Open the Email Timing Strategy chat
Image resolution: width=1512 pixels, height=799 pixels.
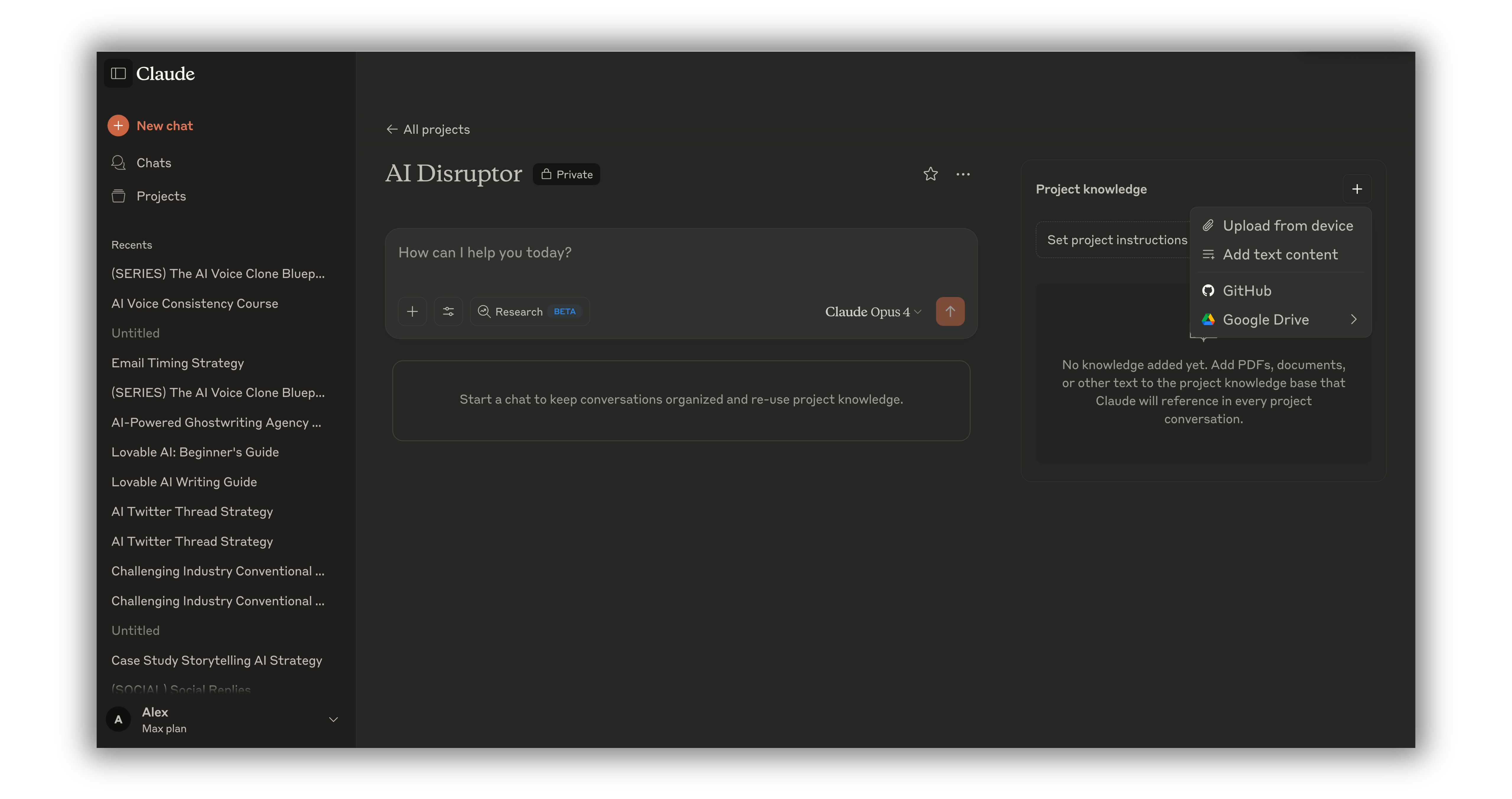[177, 363]
